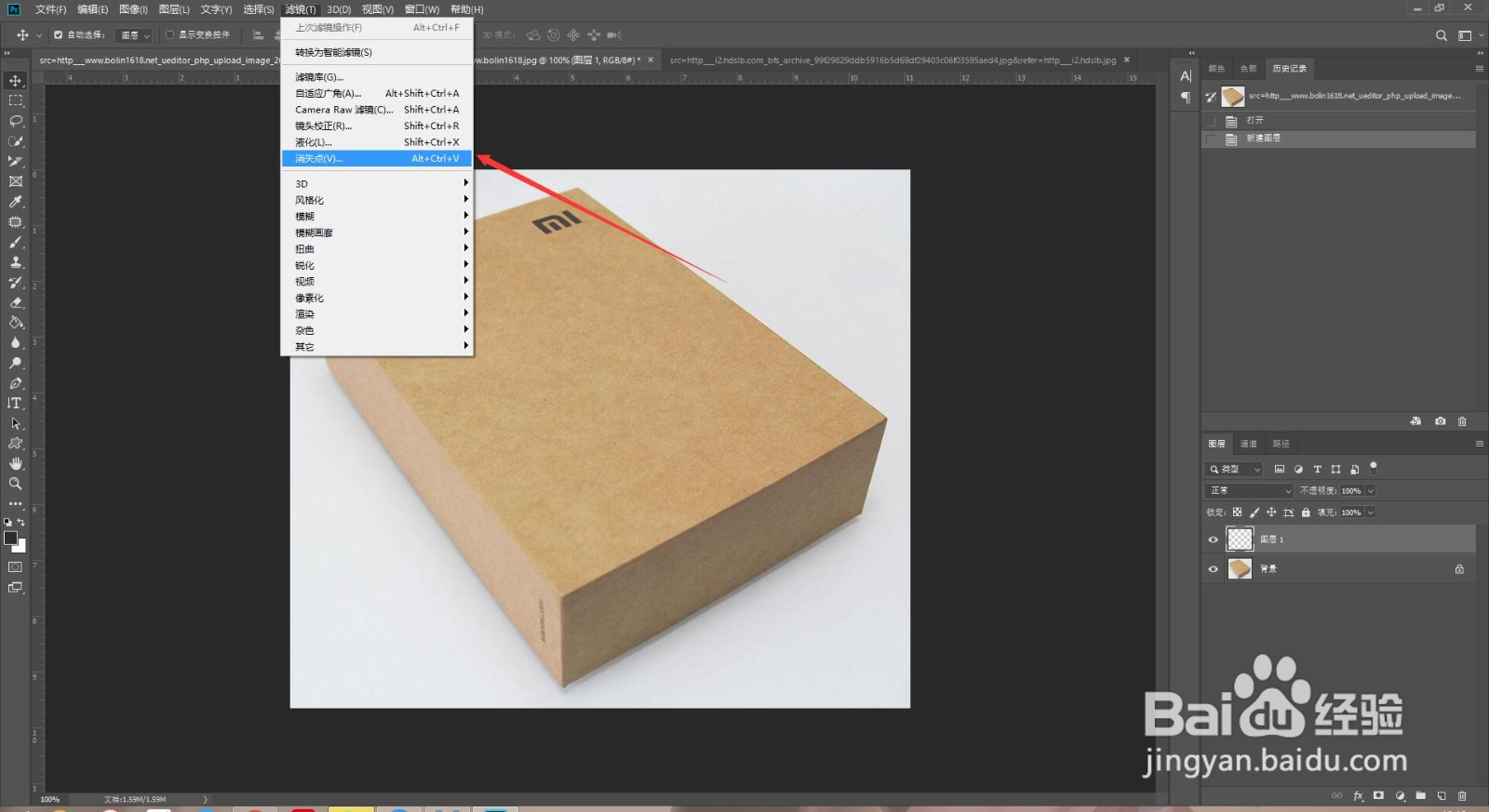Expand the 3D filter submenu
This screenshot has height=812, width=1489.
pos(377,183)
